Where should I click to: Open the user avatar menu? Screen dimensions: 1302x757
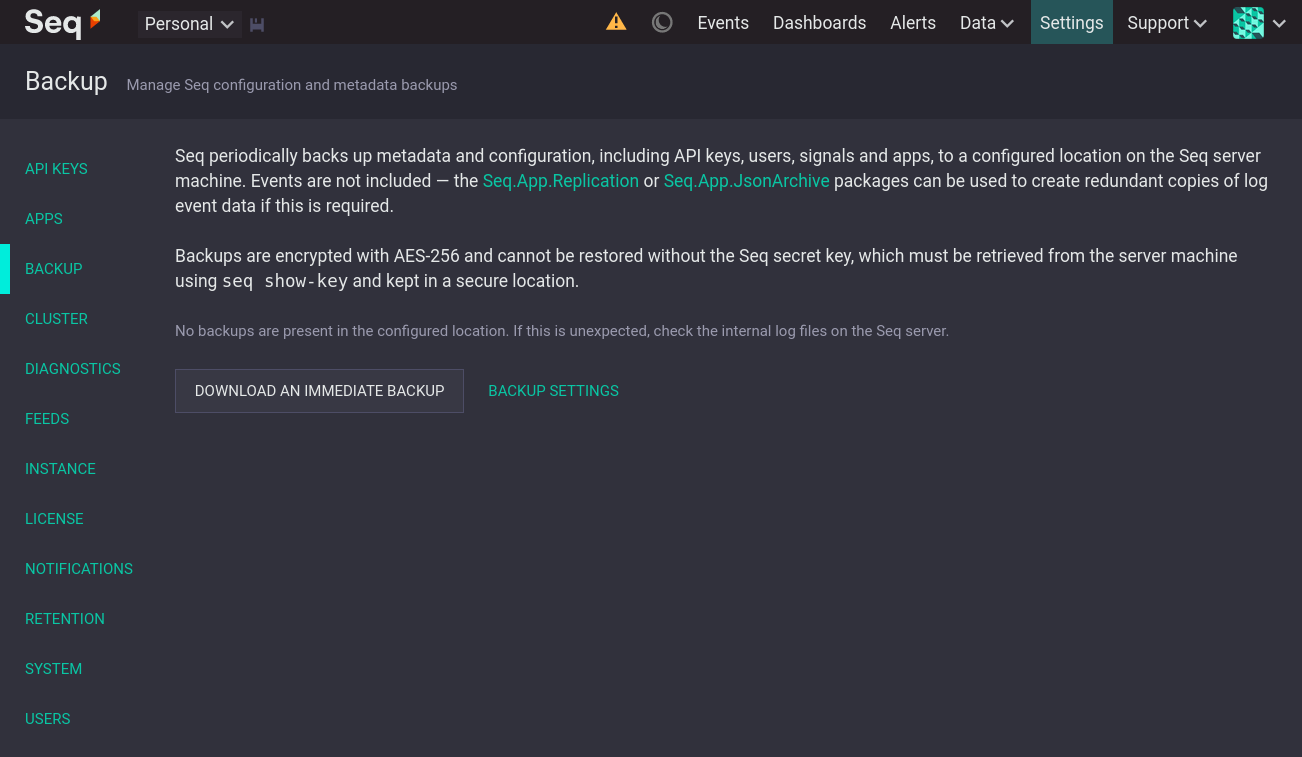click(x=1259, y=23)
